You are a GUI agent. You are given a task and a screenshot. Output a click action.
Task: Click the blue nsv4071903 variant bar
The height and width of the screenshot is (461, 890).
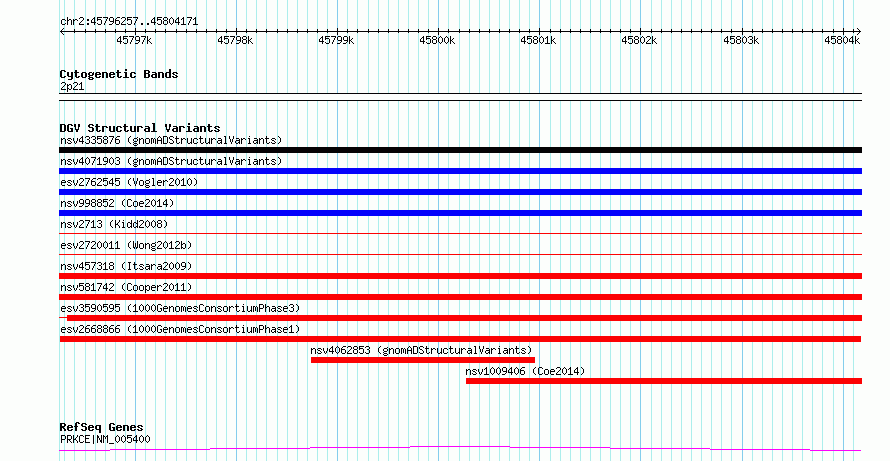460,171
